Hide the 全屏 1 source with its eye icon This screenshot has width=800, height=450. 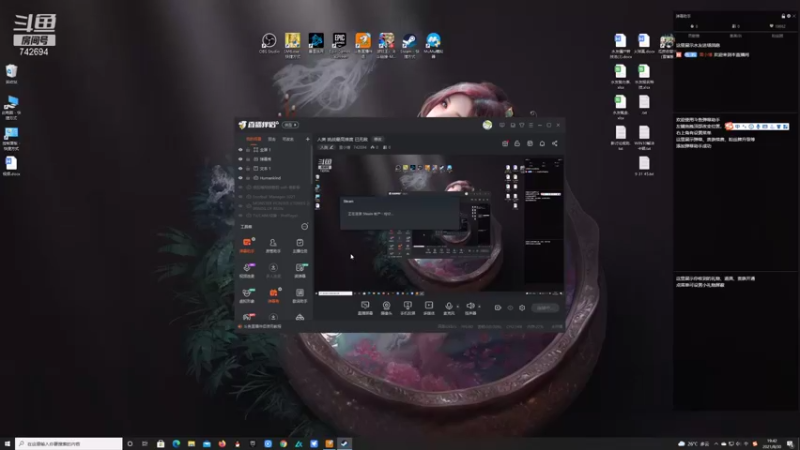tap(240, 149)
